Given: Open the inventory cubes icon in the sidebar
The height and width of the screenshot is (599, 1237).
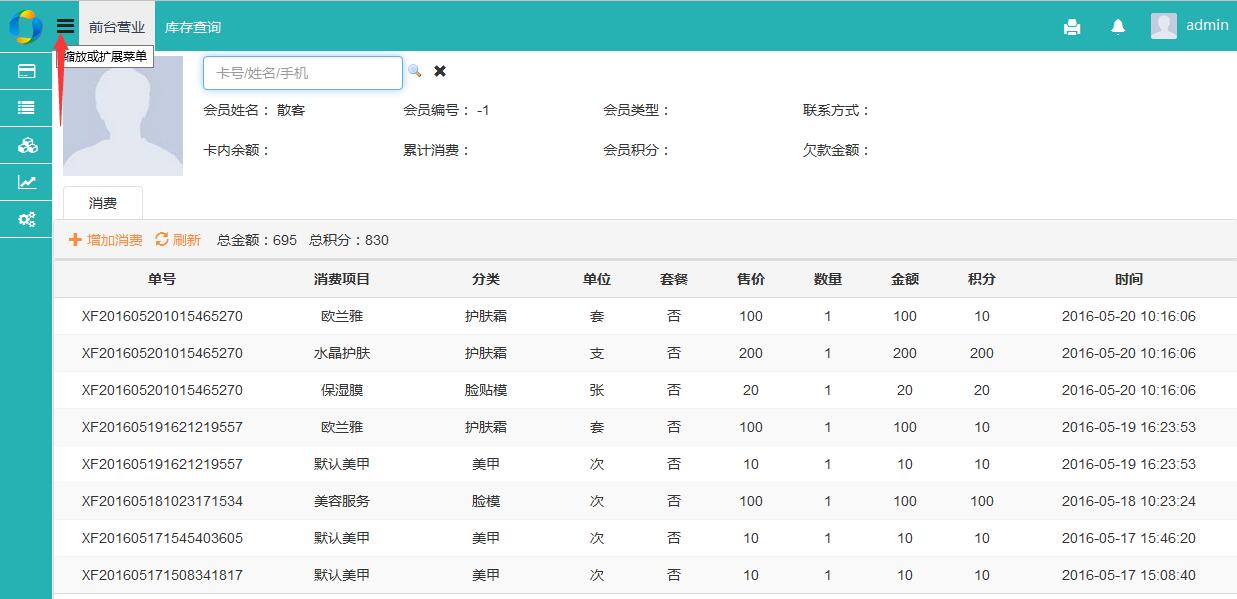Looking at the screenshot, I should tap(26, 145).
